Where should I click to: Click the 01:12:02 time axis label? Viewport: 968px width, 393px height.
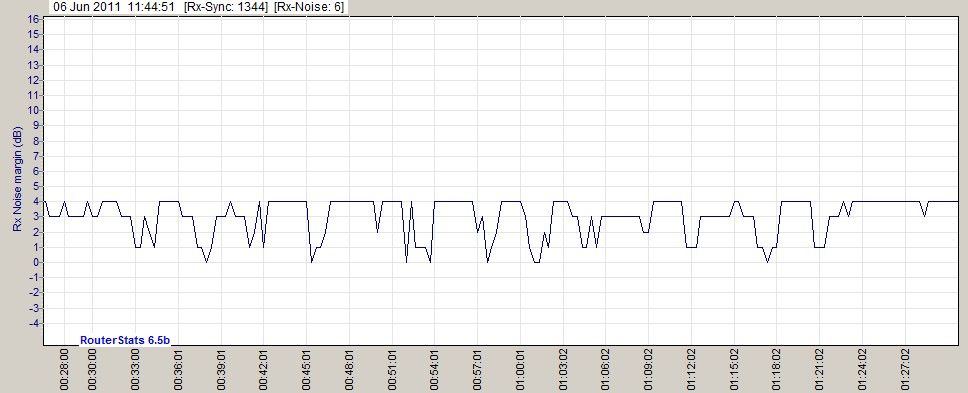(691, 369)
